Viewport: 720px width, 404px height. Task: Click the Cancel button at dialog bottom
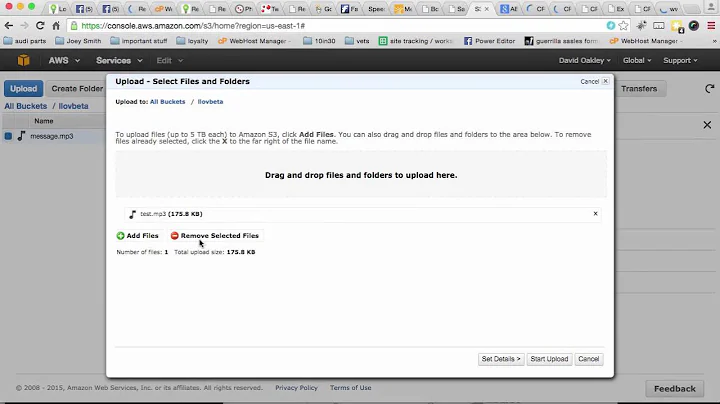click(x=588, y=359)
